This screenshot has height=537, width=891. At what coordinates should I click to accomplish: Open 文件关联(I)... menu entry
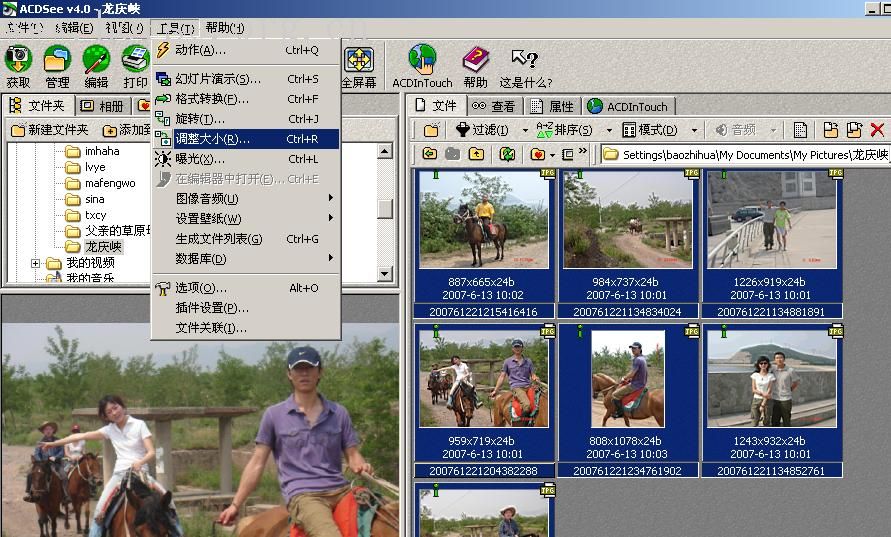[x=245, y=328]
